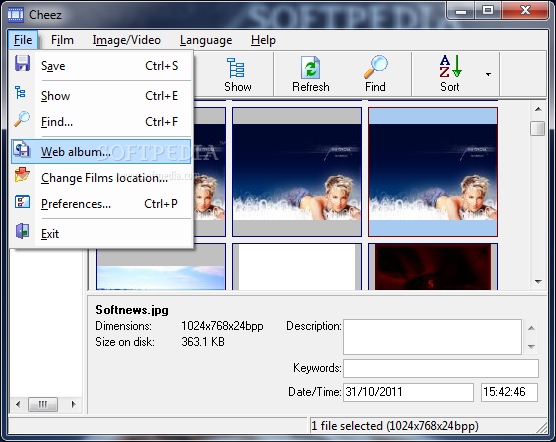Click the Softnews.jpg file name
The image size is (556, 442).
pos(132,310)
